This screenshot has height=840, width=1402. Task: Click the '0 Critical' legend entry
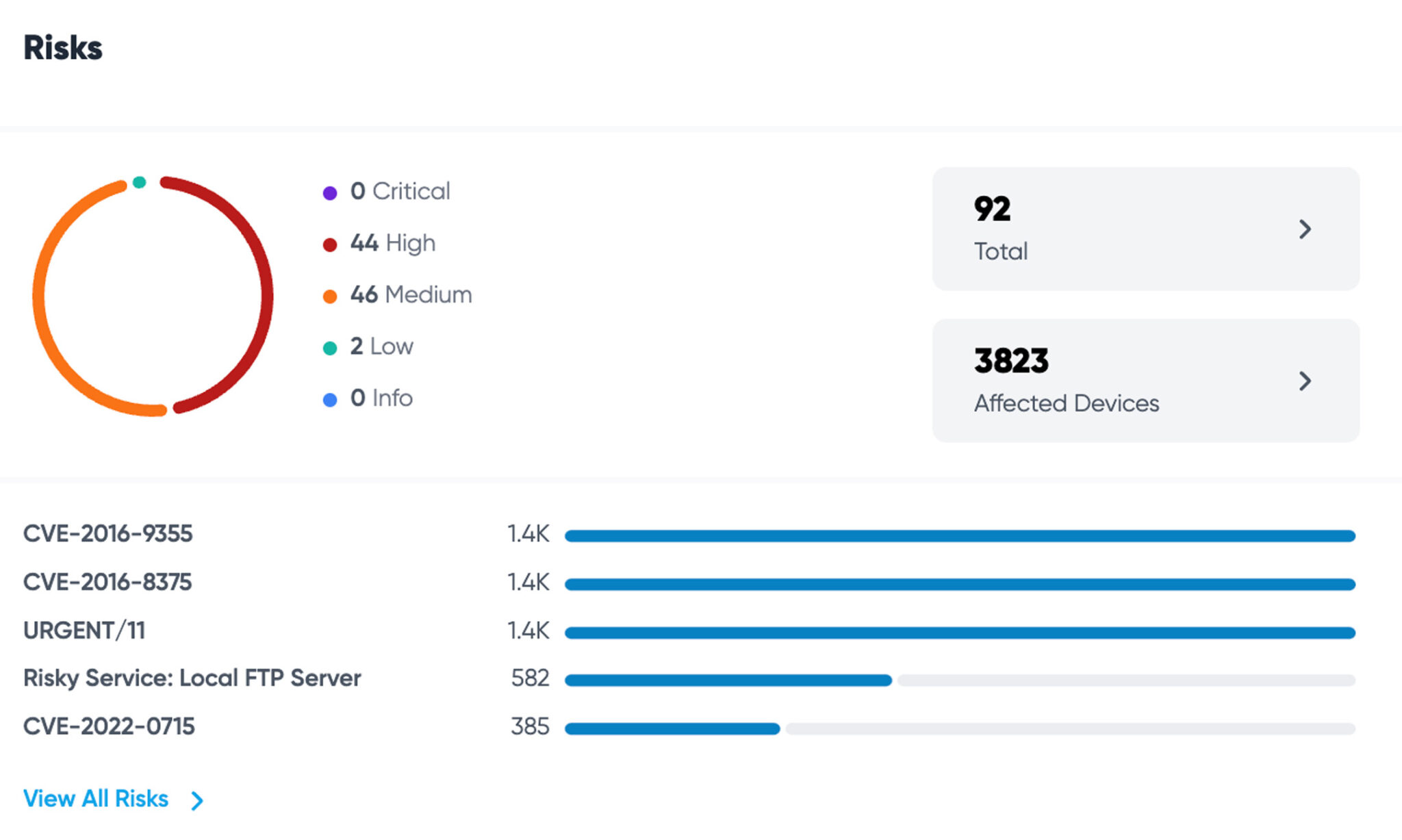tap(387, 191)
